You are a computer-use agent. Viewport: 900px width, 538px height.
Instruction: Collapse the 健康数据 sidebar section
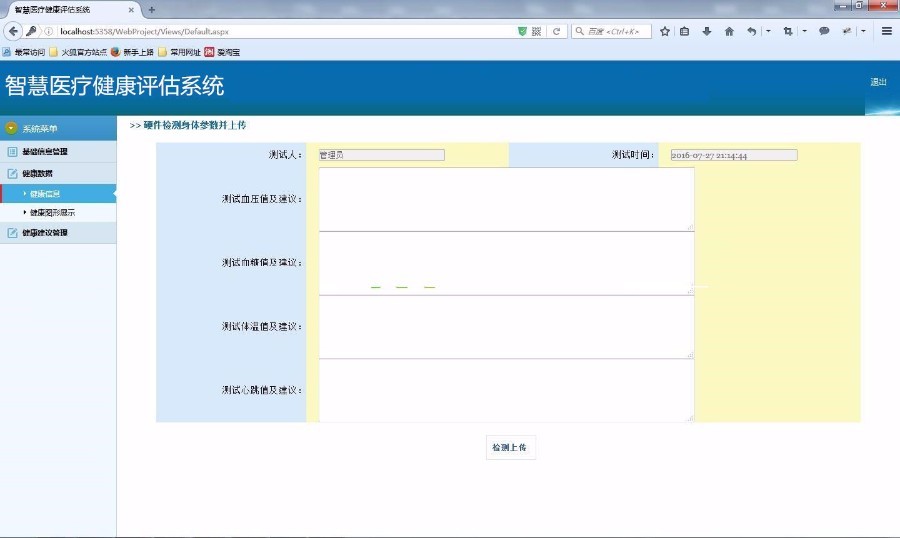point(37,173)
